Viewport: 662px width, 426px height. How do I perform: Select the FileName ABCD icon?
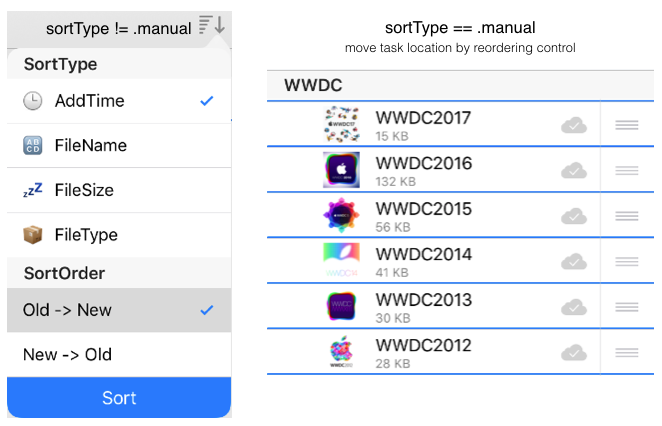(33, 146)
